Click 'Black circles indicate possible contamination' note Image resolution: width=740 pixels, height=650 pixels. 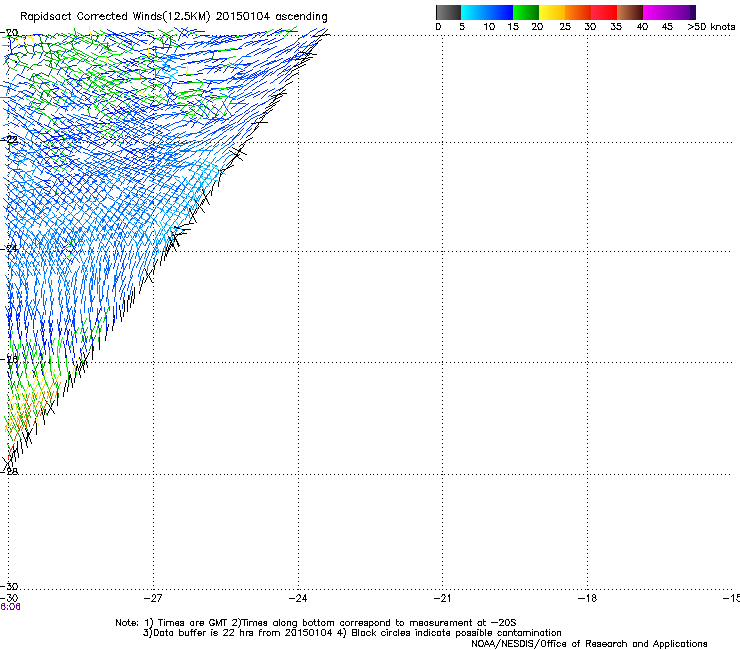click(x=456, y=633)
